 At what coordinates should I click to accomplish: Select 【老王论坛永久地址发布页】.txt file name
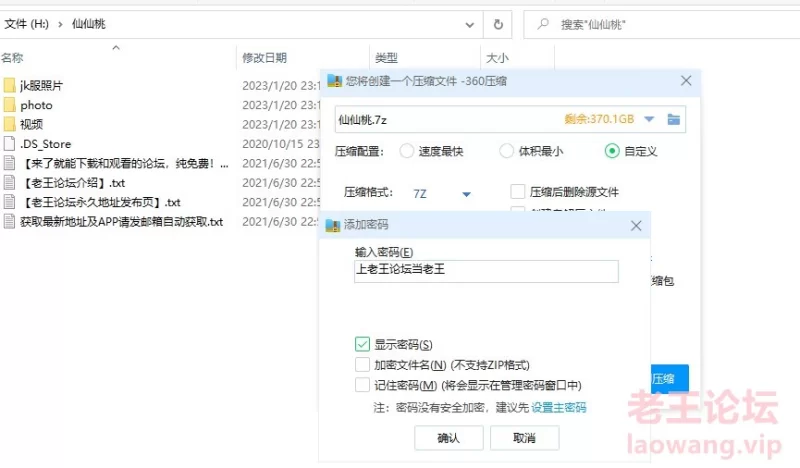(101, 202)
